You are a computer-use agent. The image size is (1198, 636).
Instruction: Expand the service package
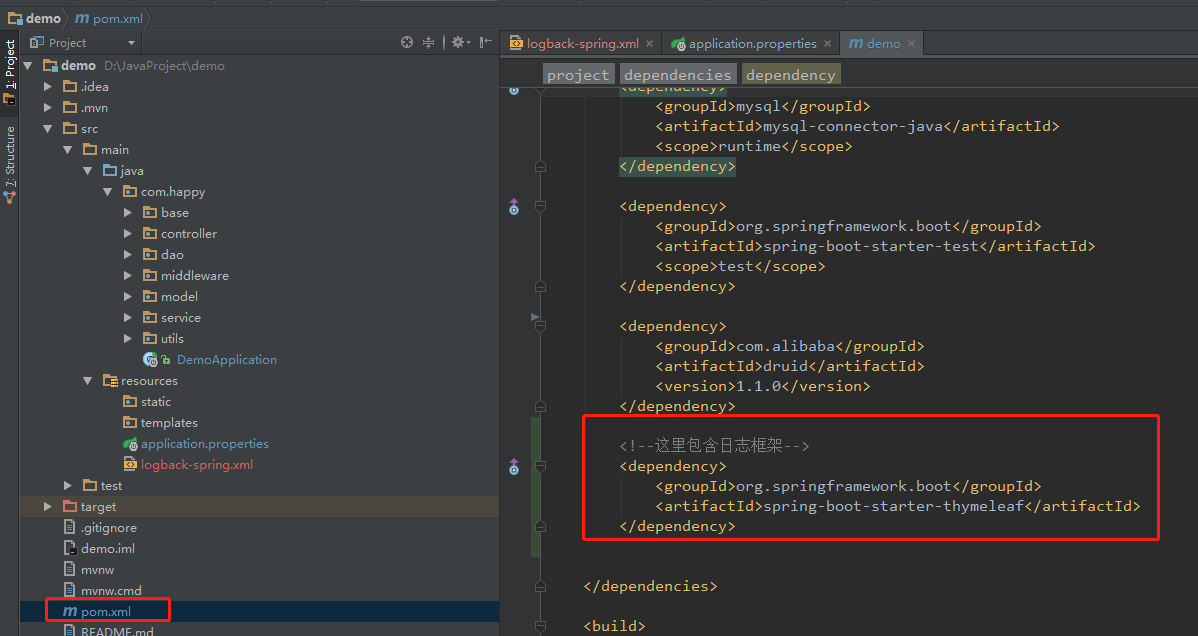coord(128,318)
